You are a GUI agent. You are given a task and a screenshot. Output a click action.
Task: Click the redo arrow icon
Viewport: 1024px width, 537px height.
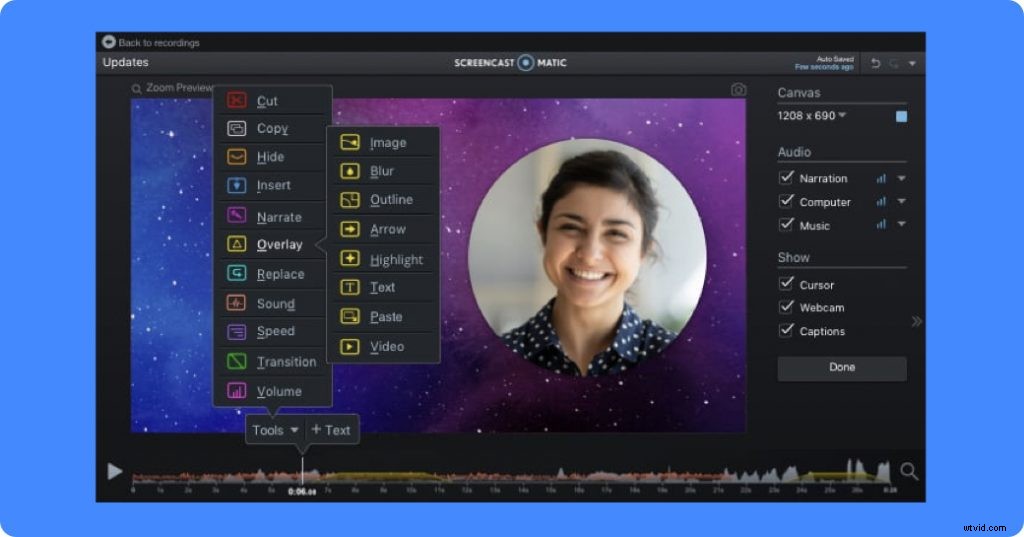[x=894, y=63]
